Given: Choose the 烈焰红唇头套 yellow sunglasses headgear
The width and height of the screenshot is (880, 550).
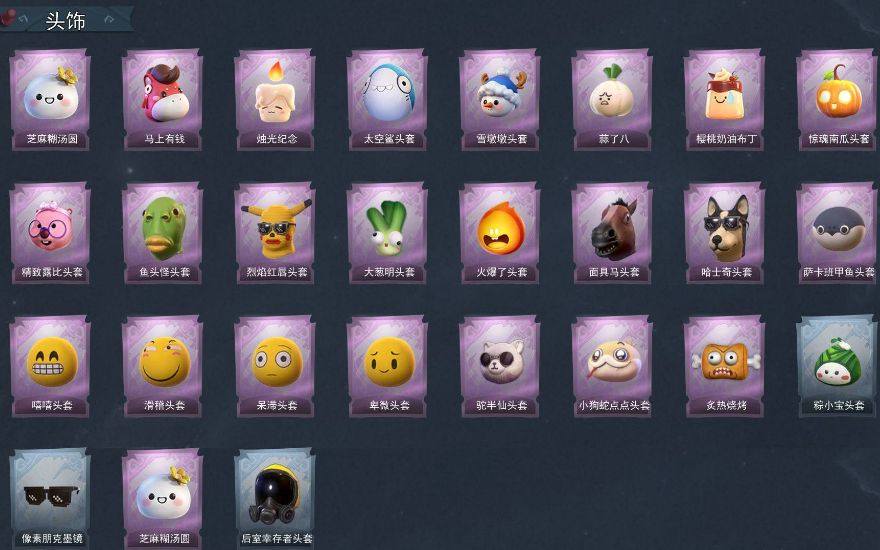Looking at the screenshot, I should (x=275, y=232).
